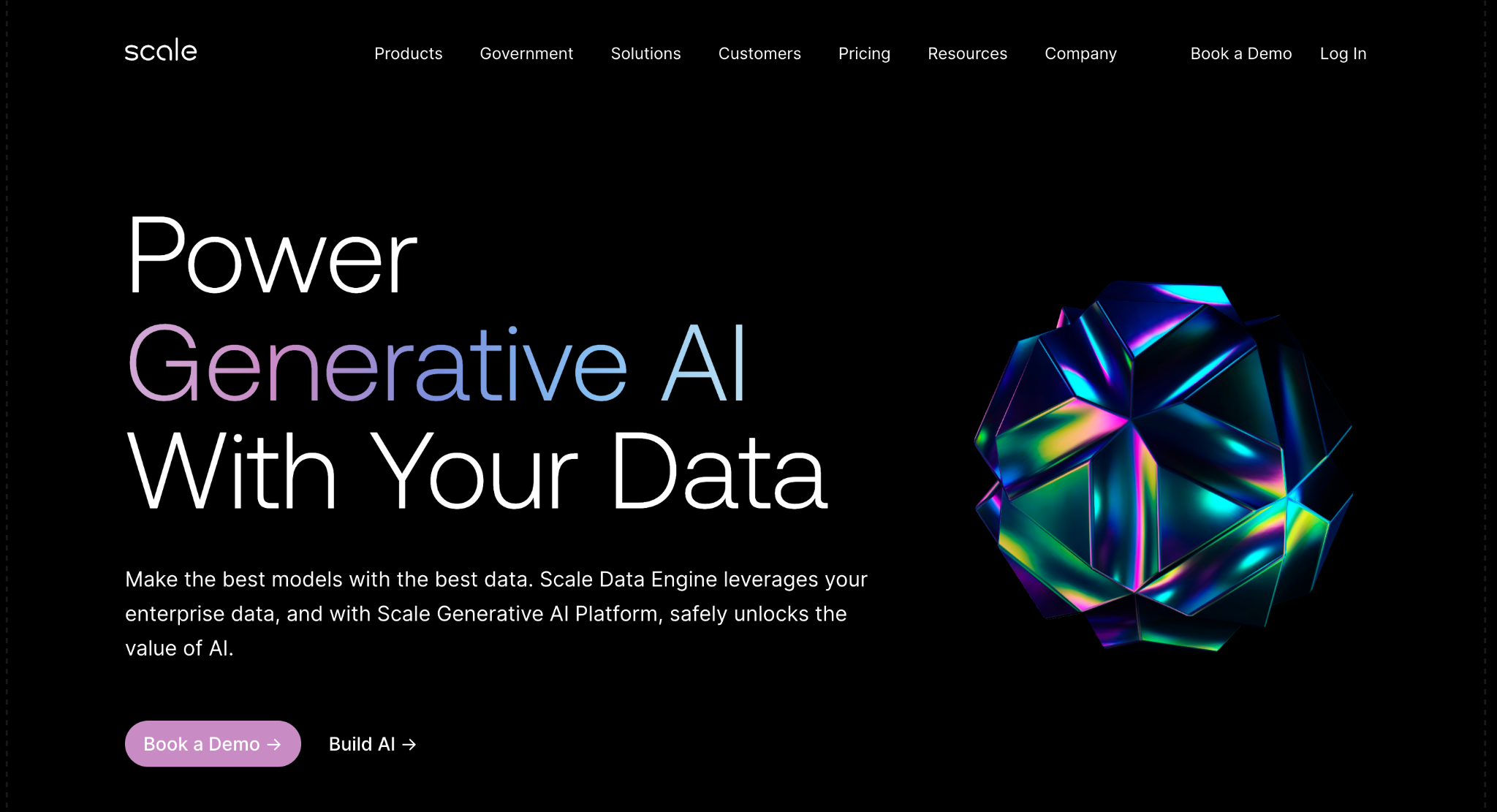The height and width of the screenshot is (812, 1497).
Task: Click the Build AI arrow link
Action: (x=373, y=743)
